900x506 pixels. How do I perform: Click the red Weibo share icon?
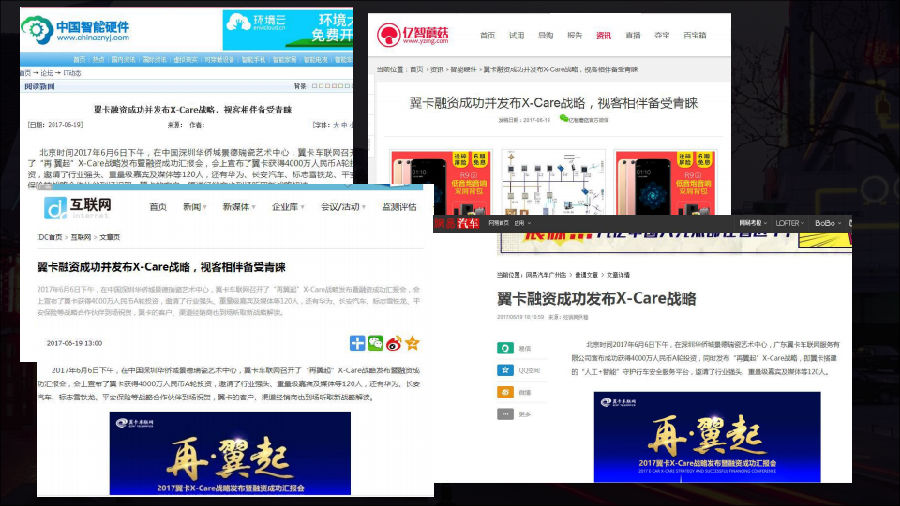pos(394,343)
